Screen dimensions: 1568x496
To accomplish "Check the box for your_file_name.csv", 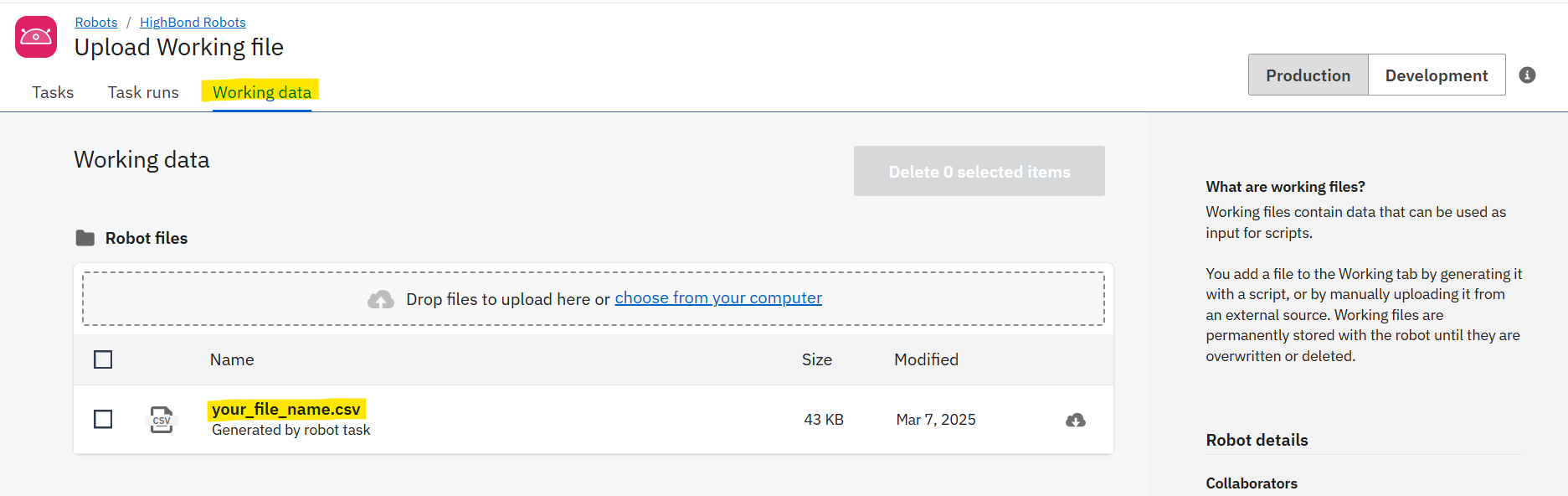I will [x=103, y=419].
